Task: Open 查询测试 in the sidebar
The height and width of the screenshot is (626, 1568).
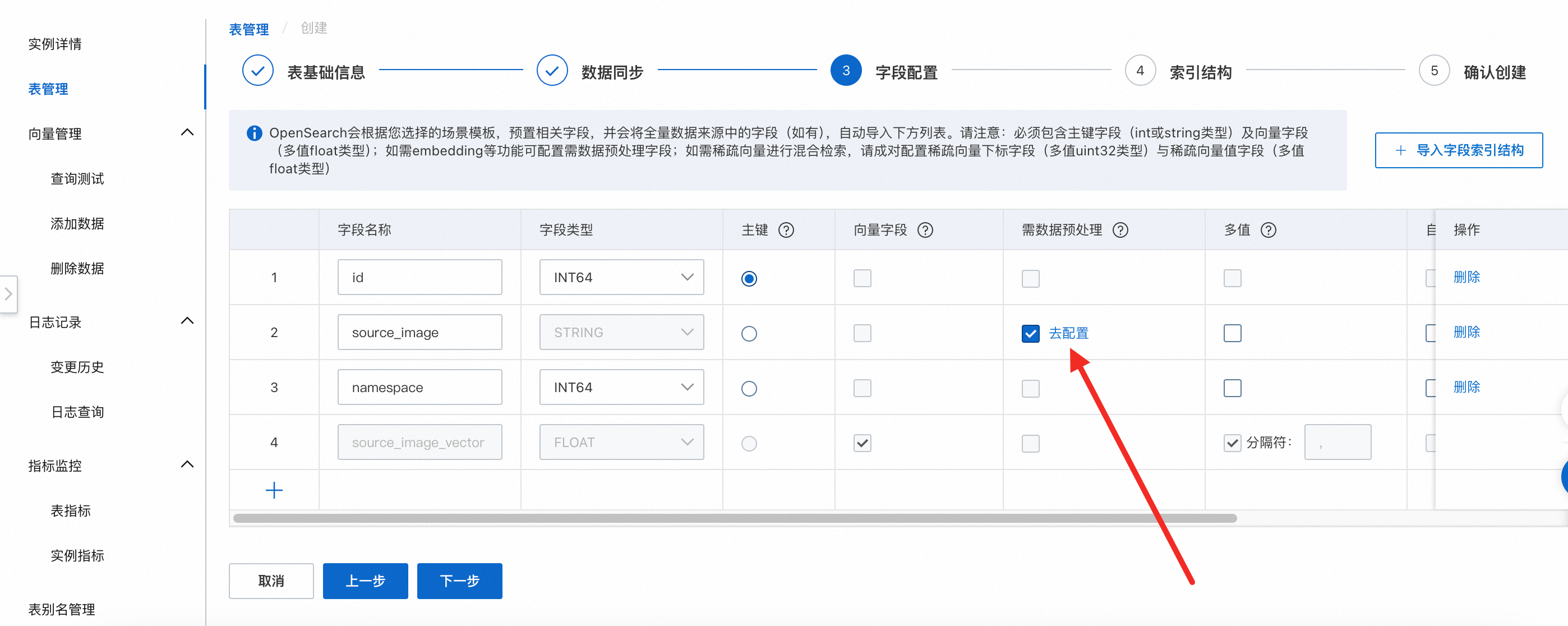Action: pyautogui.click(x=77, y=179)
